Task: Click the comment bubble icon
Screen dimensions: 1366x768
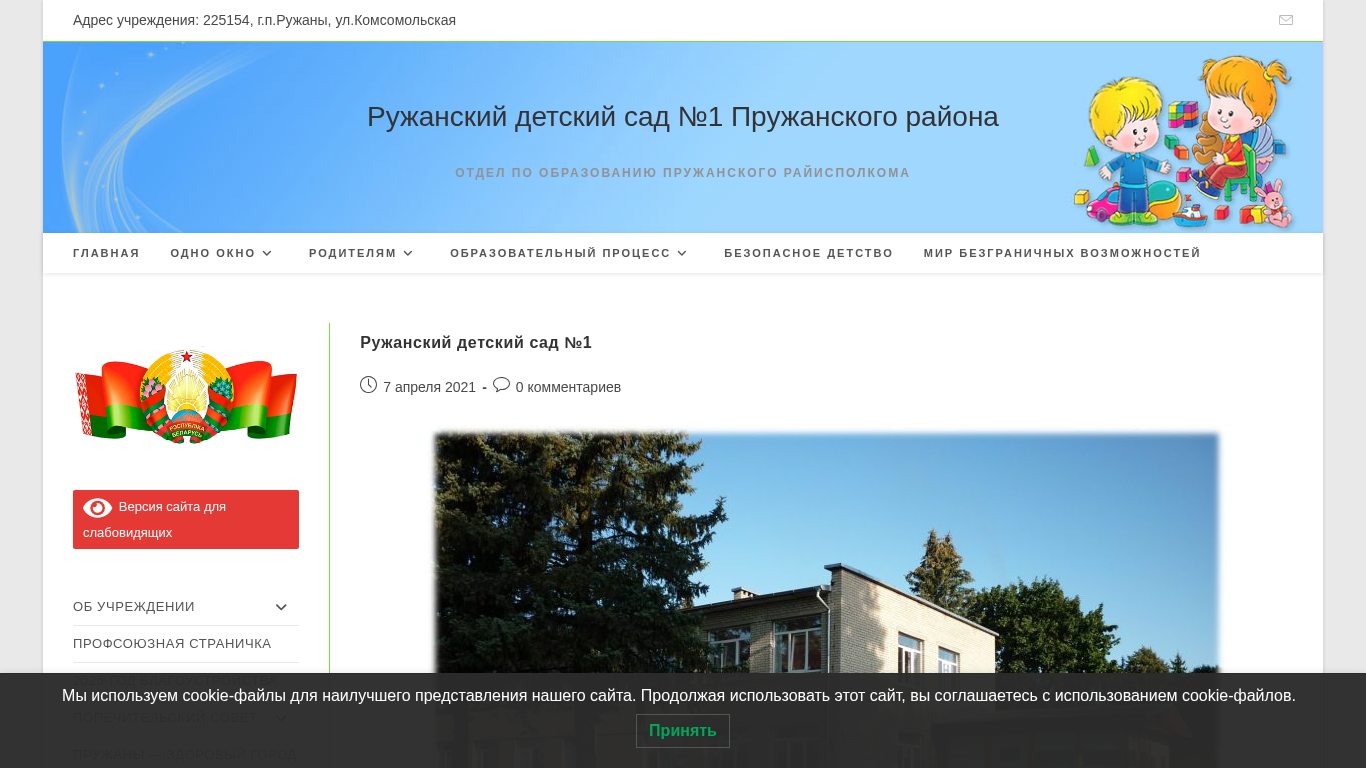Action: [x=501, y=385]
